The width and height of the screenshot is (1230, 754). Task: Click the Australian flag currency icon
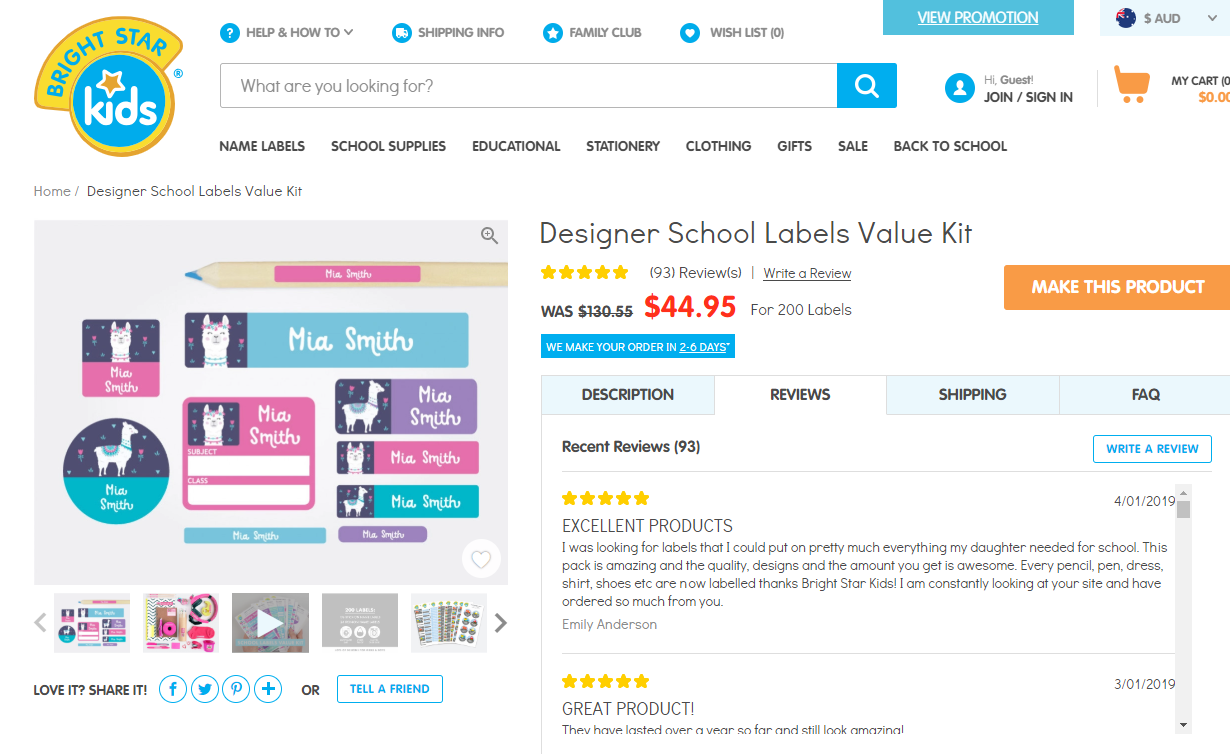[1126, 17]
